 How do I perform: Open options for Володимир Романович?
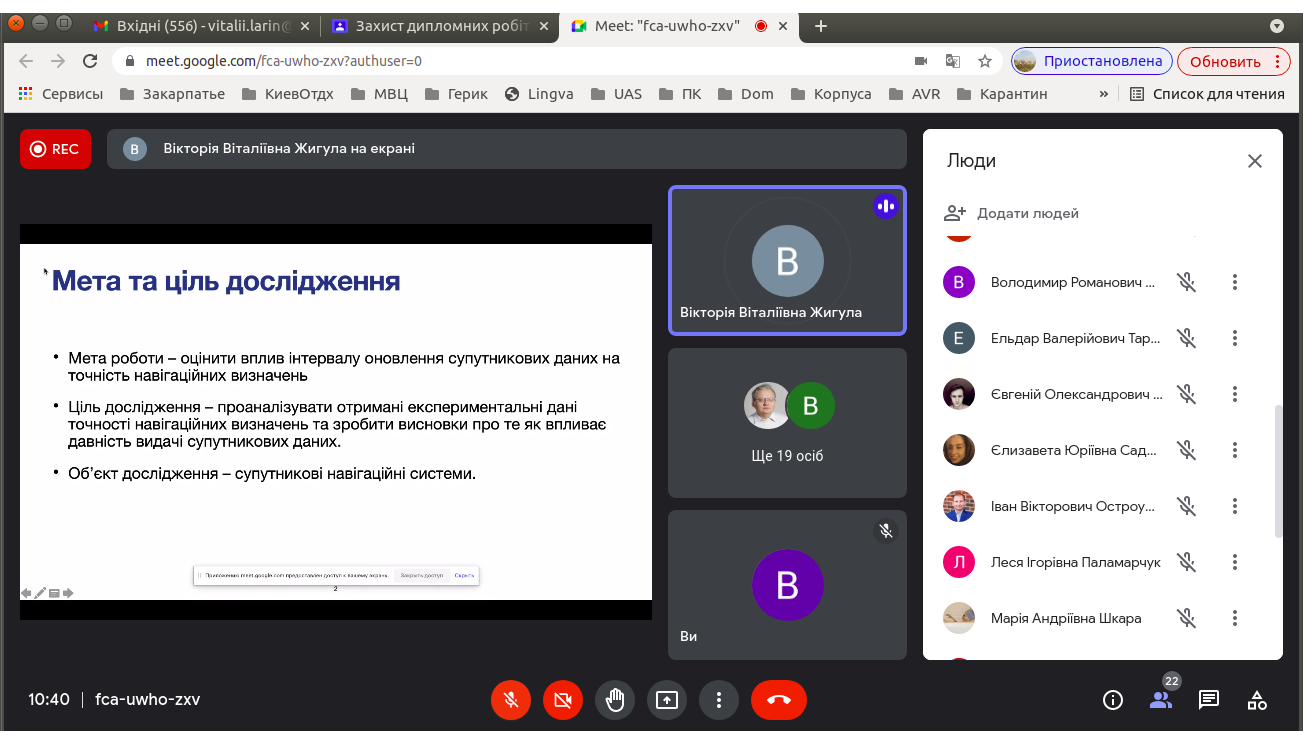[x=1235, y=282]
